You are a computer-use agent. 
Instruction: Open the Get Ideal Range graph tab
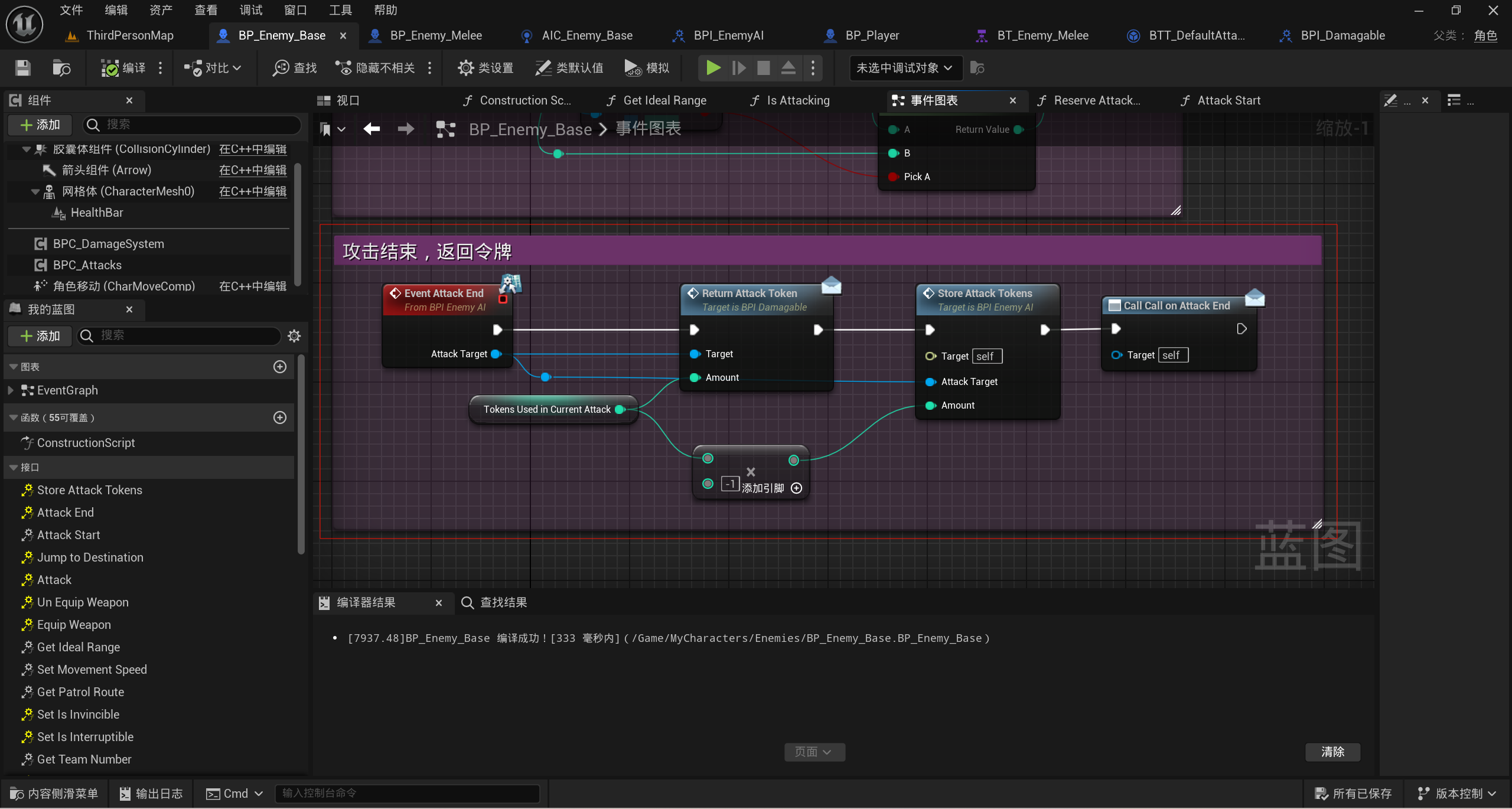[x=664, y=100]
